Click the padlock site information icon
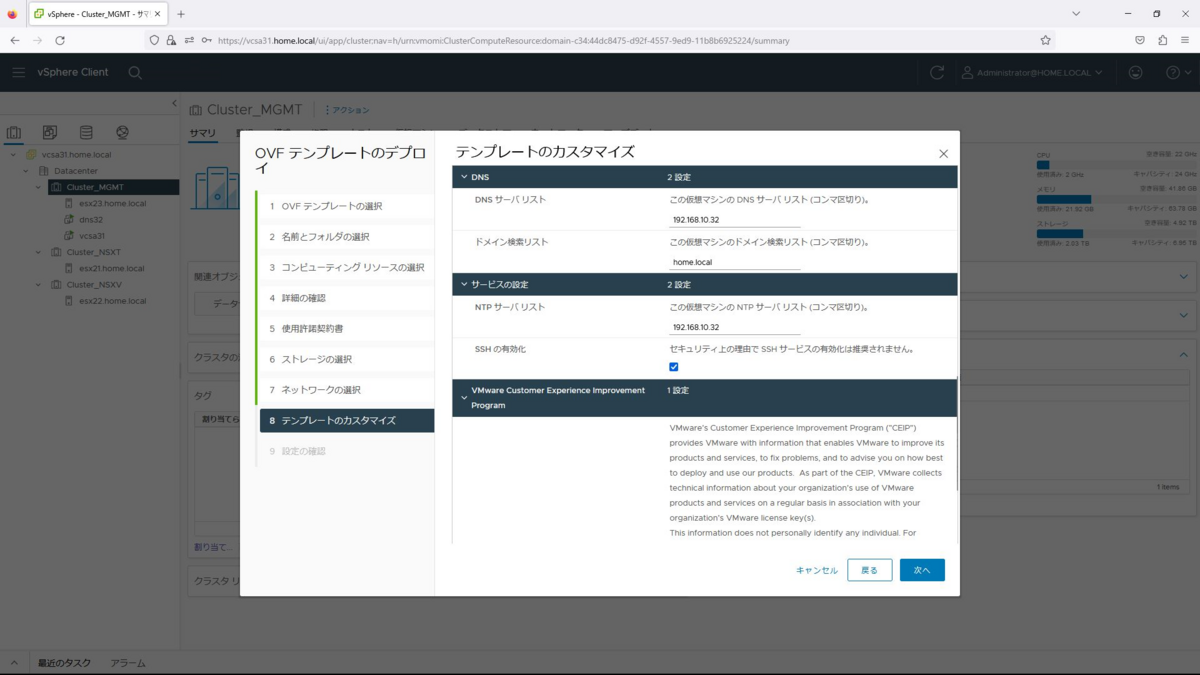Image resolution: width=1200 pixels, height=675 pixels. pos(171,40)
